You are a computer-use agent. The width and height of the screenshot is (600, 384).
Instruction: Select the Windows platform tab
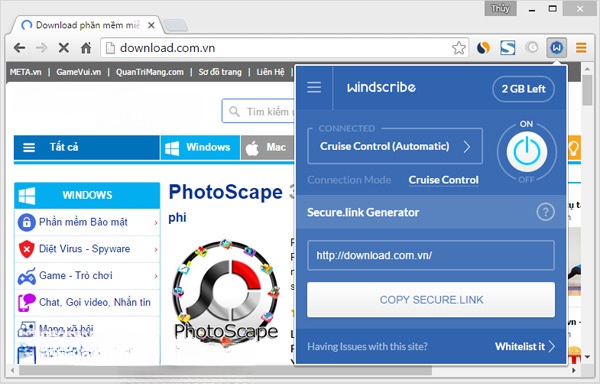(x=201, y=147)
